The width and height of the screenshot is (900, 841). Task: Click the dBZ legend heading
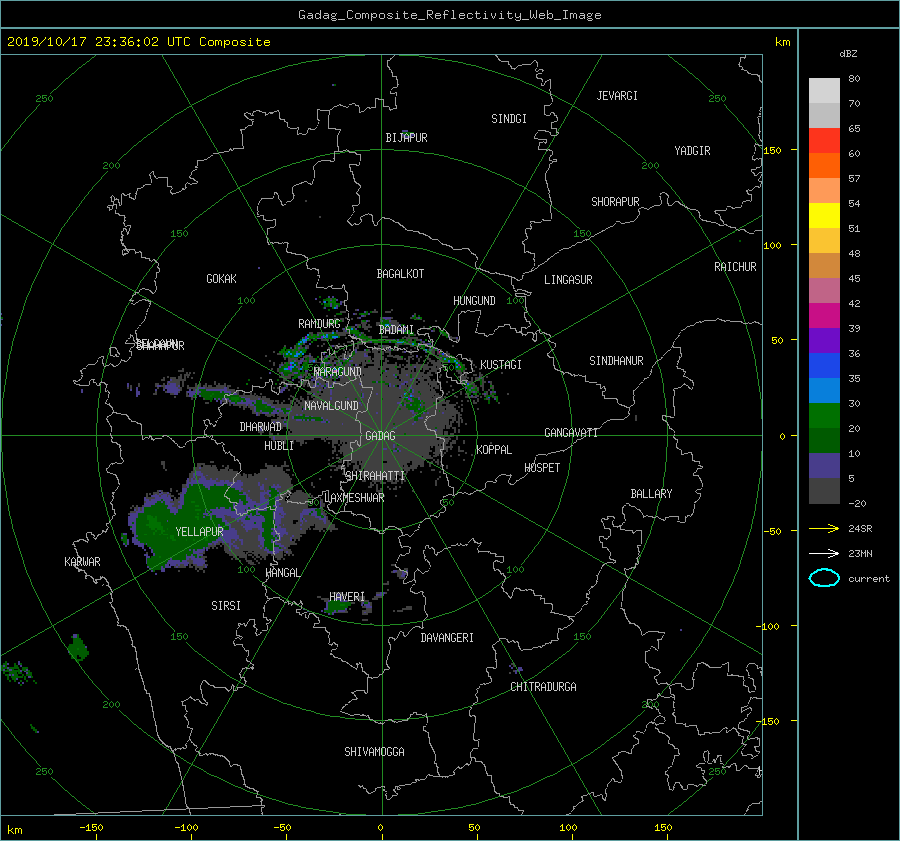coord(848,53)
